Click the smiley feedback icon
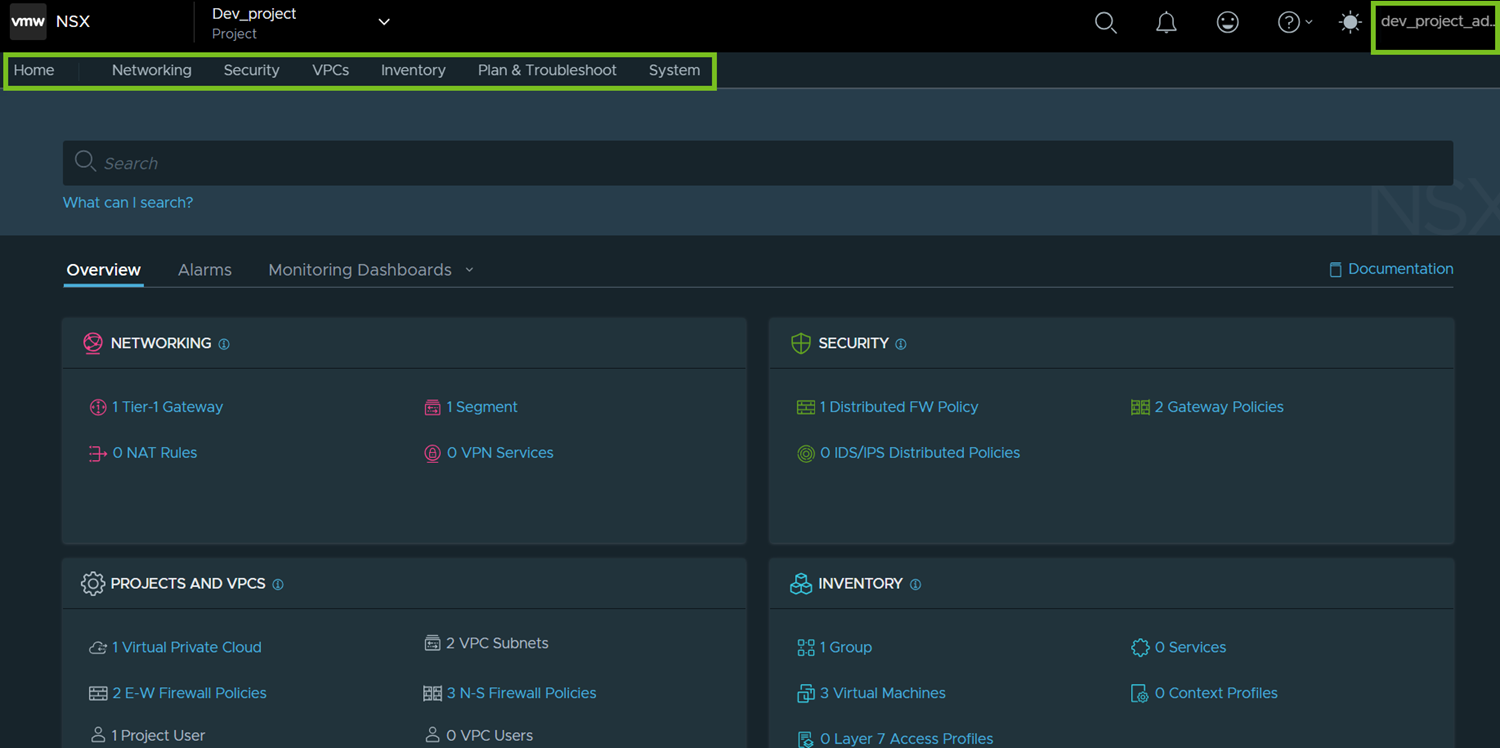 [1228, 22]
